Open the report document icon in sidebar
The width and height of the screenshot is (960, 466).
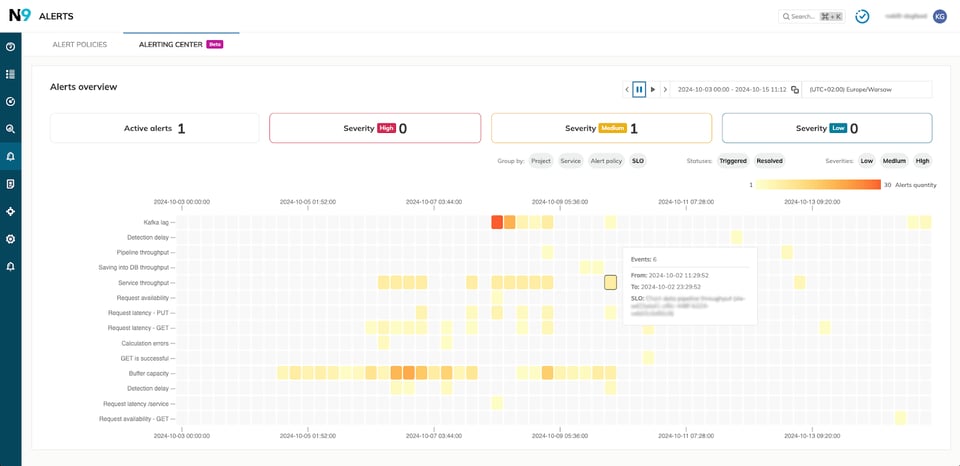10,184
